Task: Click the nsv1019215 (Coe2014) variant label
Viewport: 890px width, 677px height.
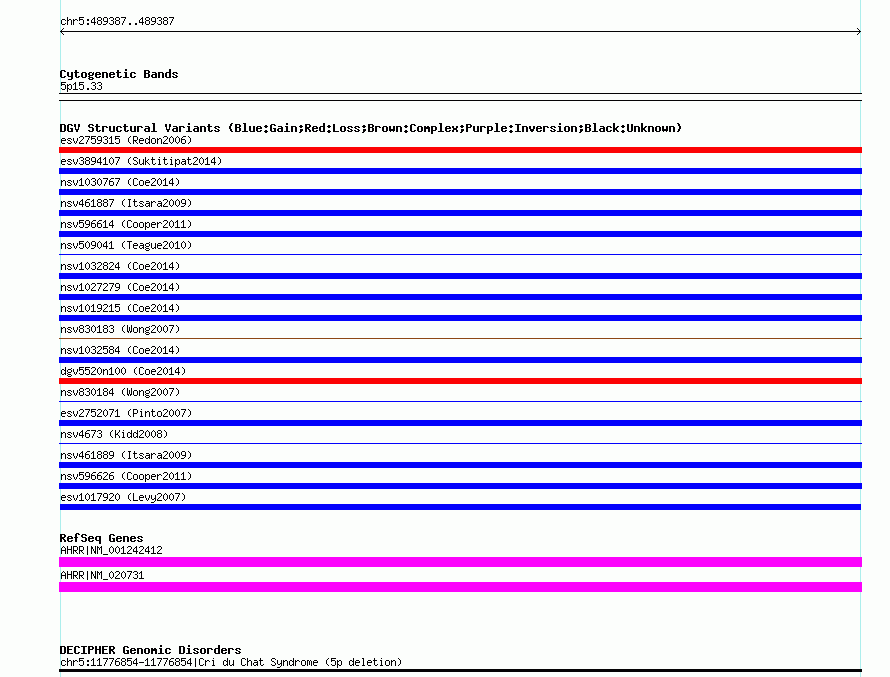Action: [120, 308]
